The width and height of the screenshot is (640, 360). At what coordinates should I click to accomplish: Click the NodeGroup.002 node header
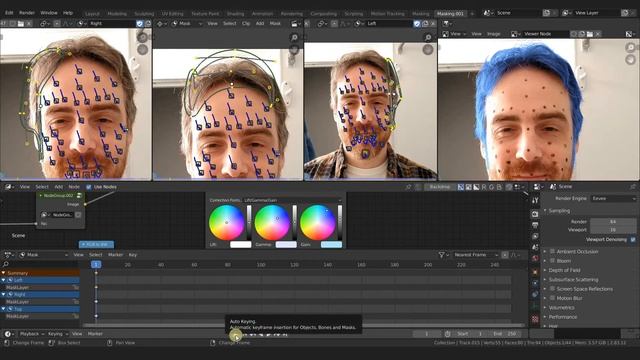[x=60, y=196]
